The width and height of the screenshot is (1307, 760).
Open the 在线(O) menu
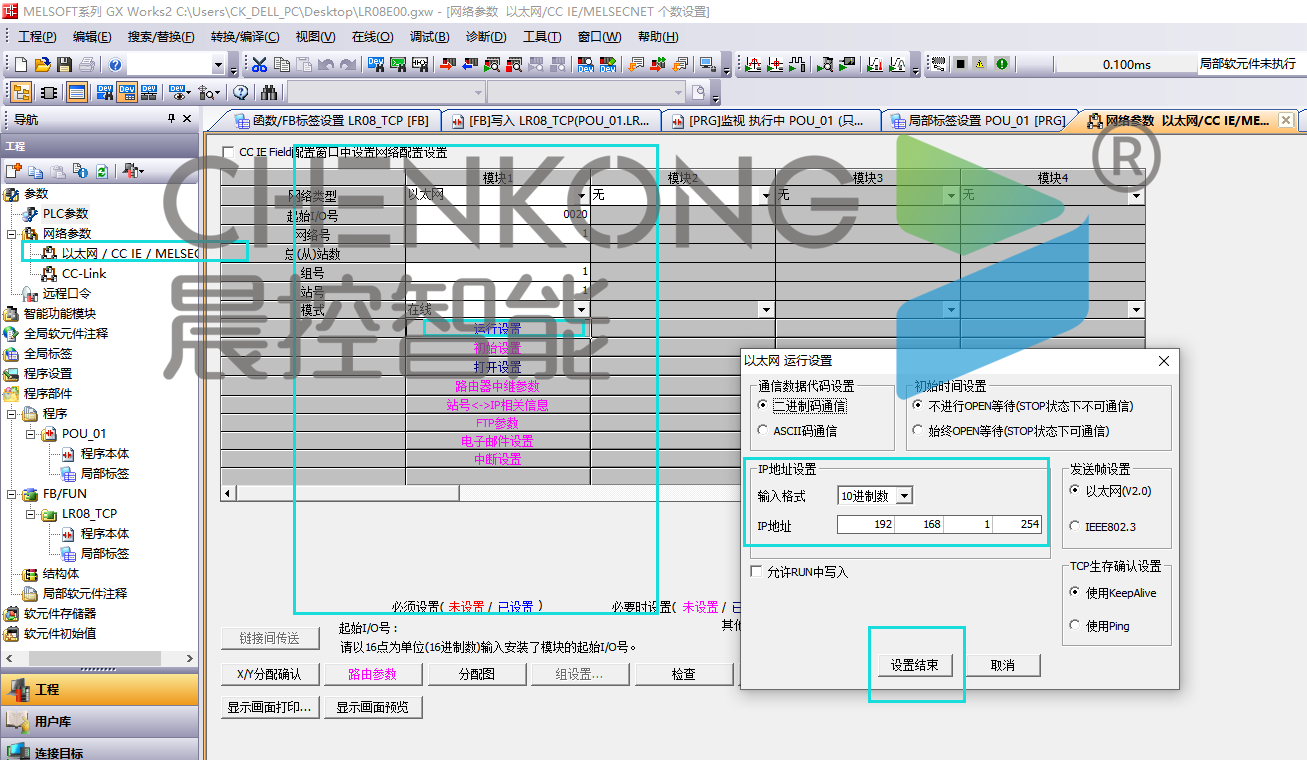click(372, 37)
